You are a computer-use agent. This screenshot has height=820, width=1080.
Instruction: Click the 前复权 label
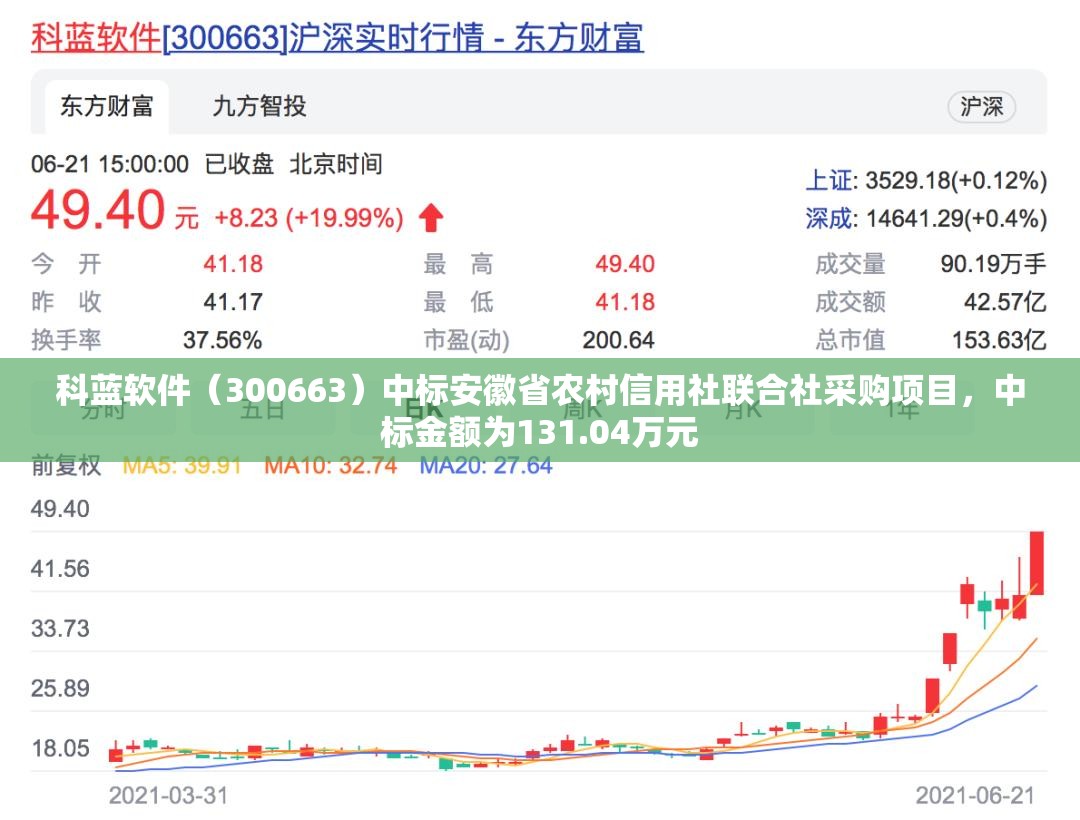click(66, 465)
